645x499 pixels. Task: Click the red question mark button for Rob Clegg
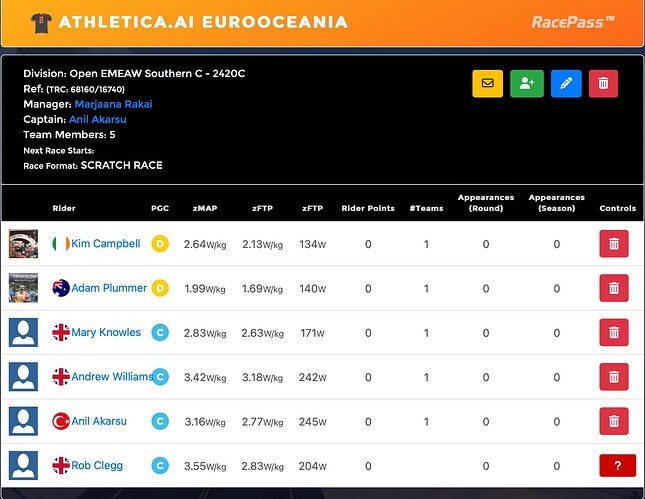point(617,466)
